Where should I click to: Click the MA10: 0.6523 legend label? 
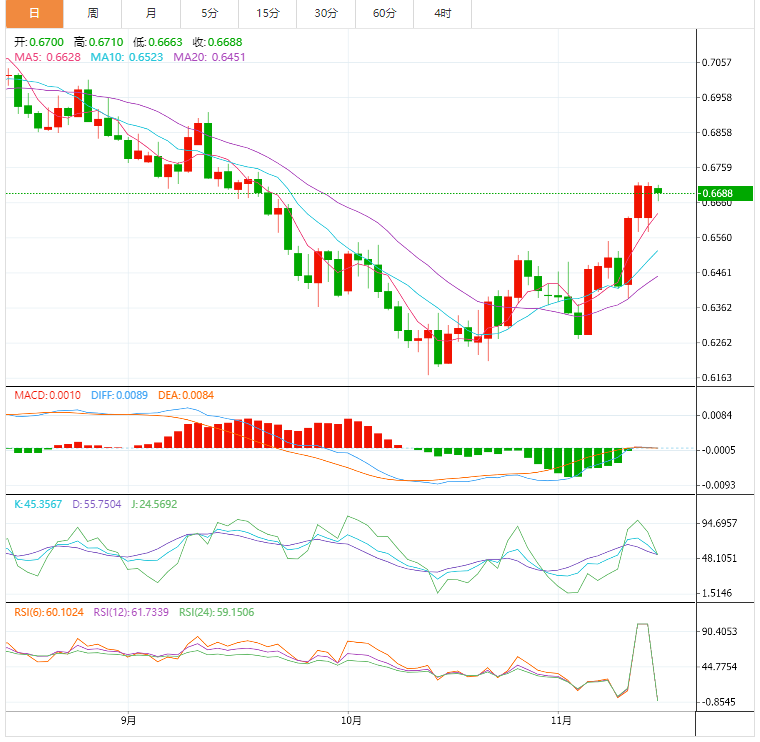[127, 57]
